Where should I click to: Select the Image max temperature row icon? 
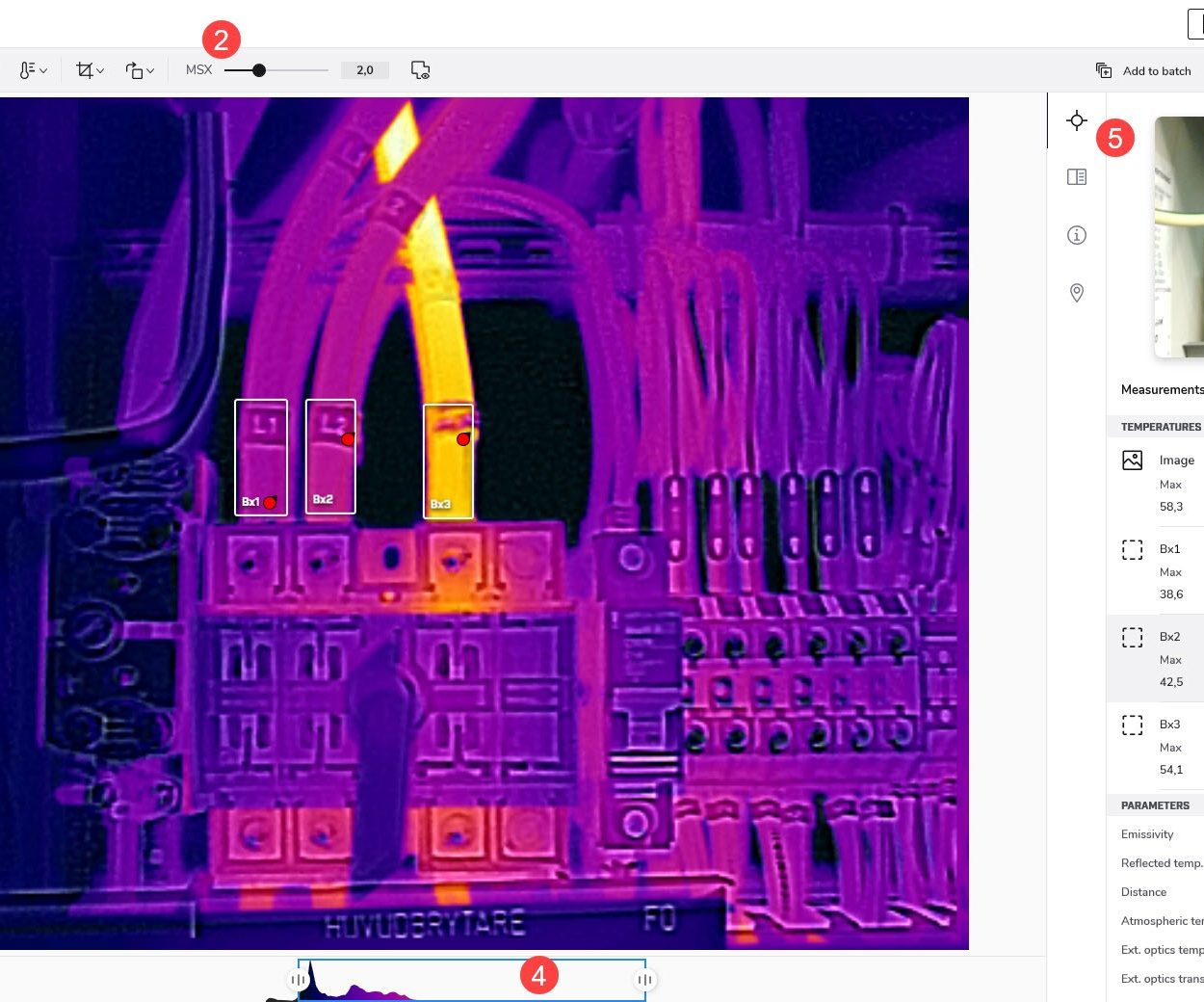pyautogui.click(x=1133, y=461)
